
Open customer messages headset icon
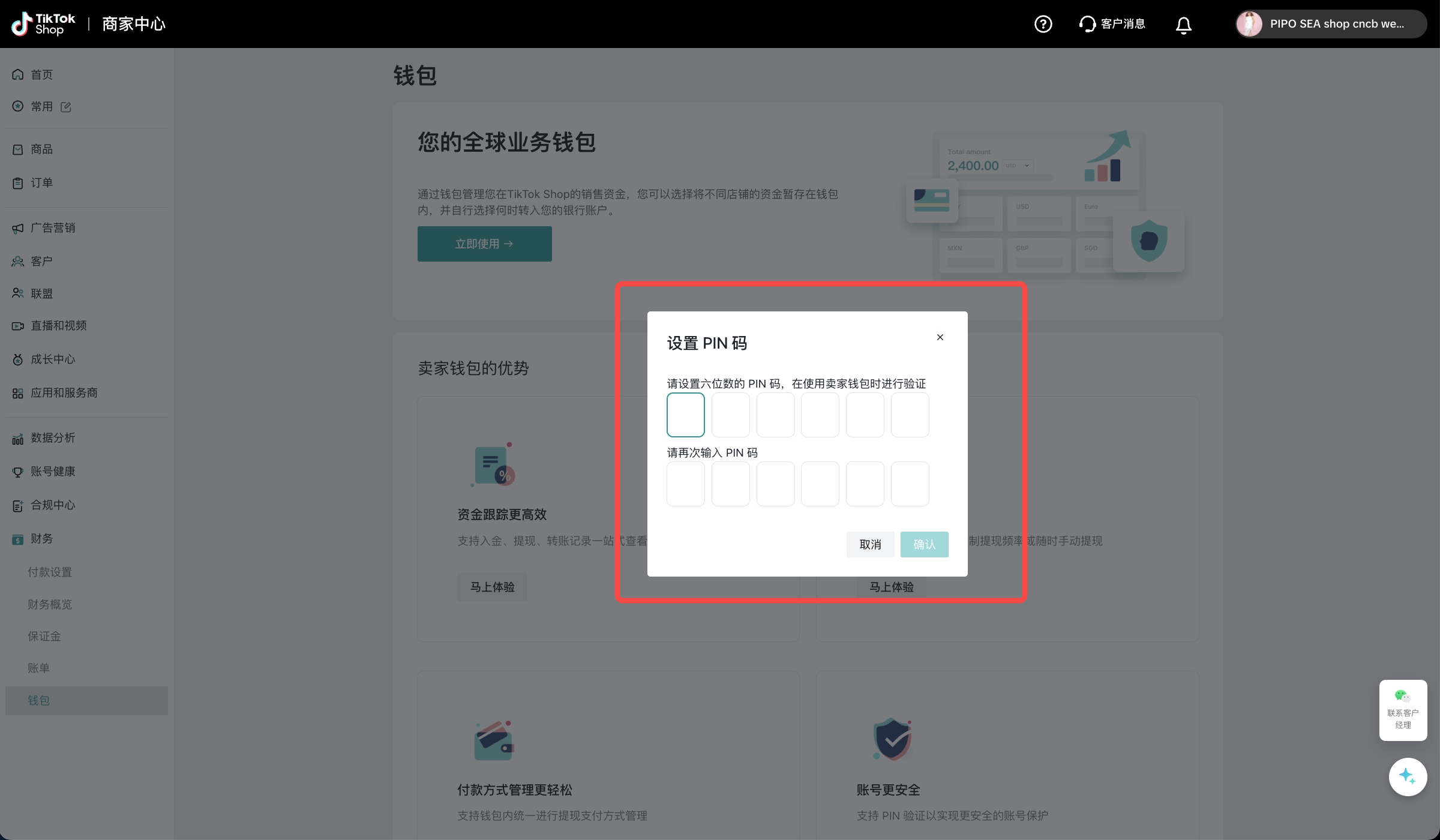pyautogui.click(x=1087, y=24)
